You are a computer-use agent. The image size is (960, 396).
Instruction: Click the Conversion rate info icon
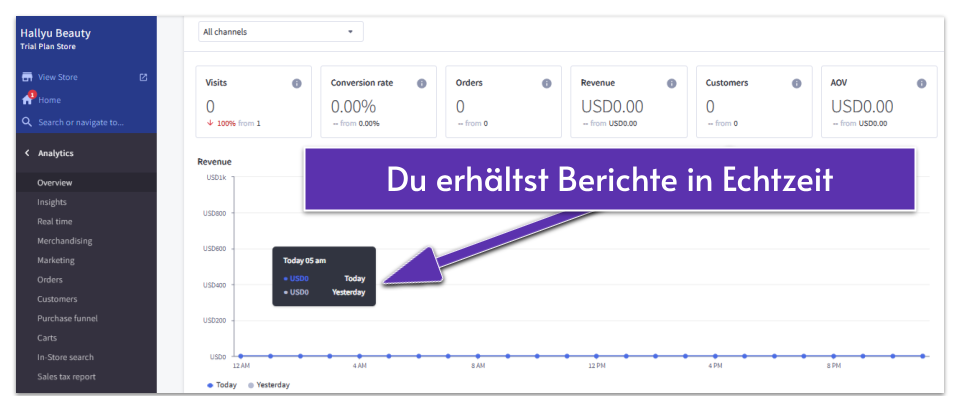[x=422, y=83]
